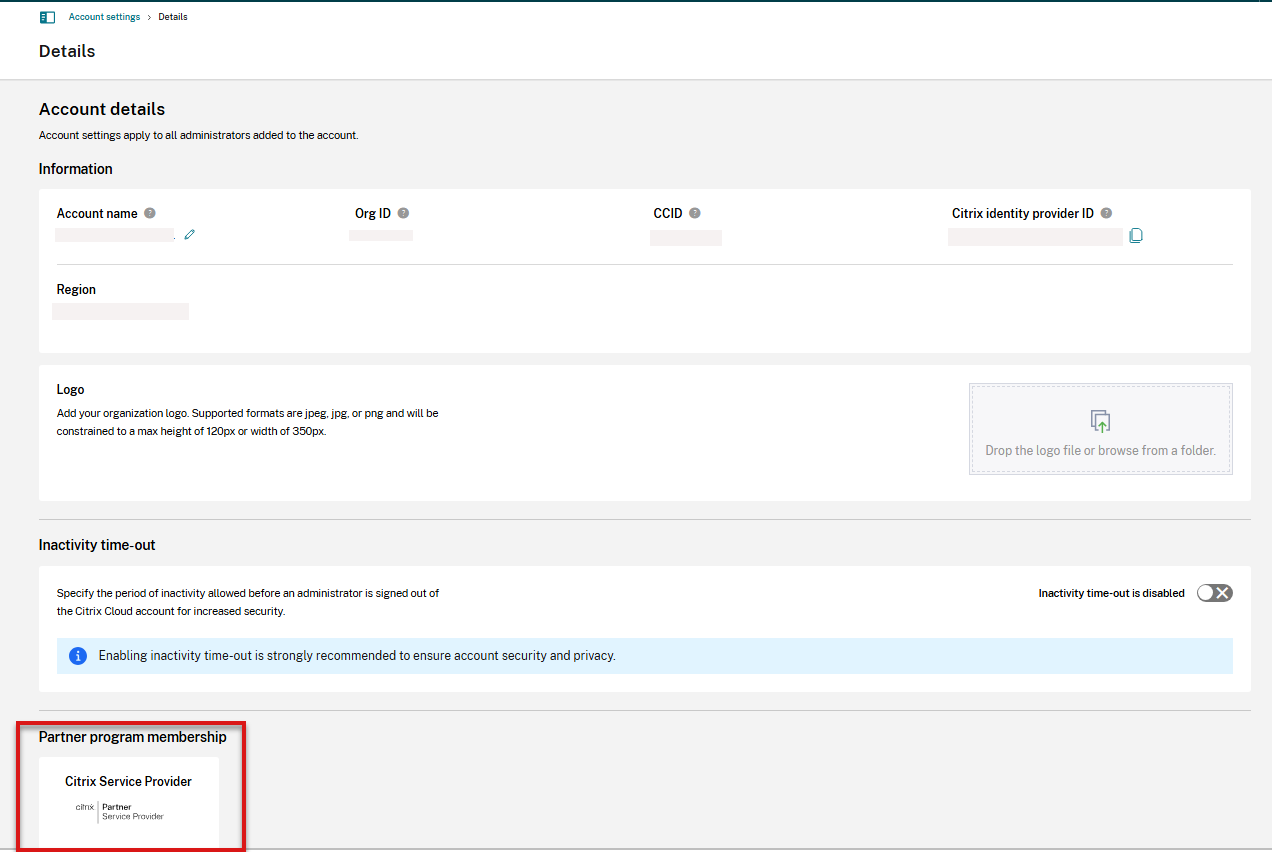Image resolution: width=1272 pixels, height=852 pixels.
Task: Click the blue info icon in banner
Action: coord(78,656)
